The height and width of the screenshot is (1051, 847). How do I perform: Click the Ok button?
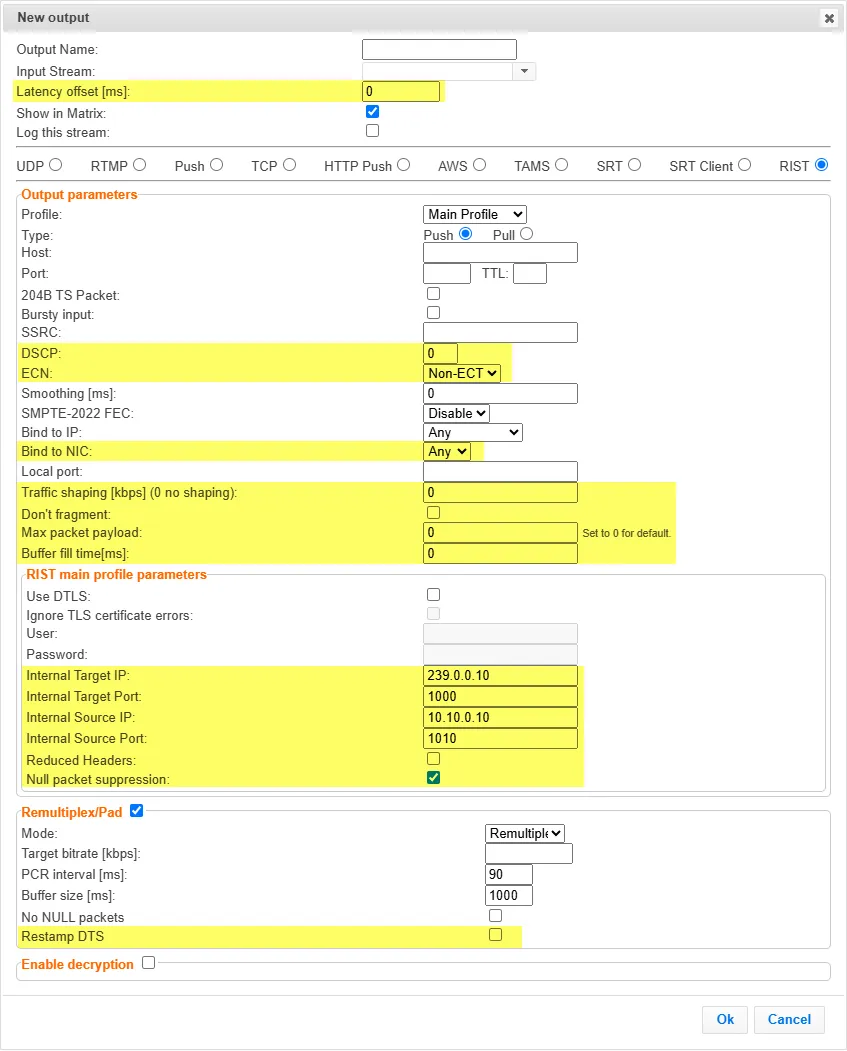[x=725, y=1019]
